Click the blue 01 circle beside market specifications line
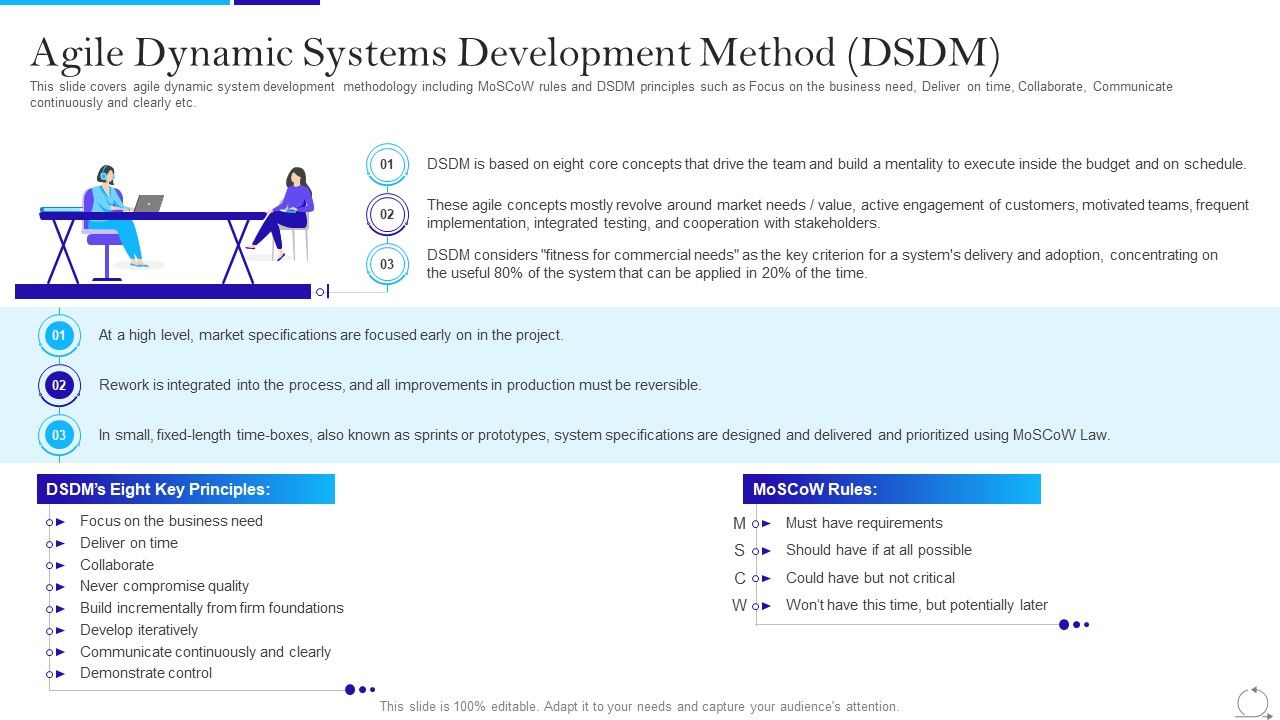Viewport: 1280px width, 720px height. [x=59, y=336]
